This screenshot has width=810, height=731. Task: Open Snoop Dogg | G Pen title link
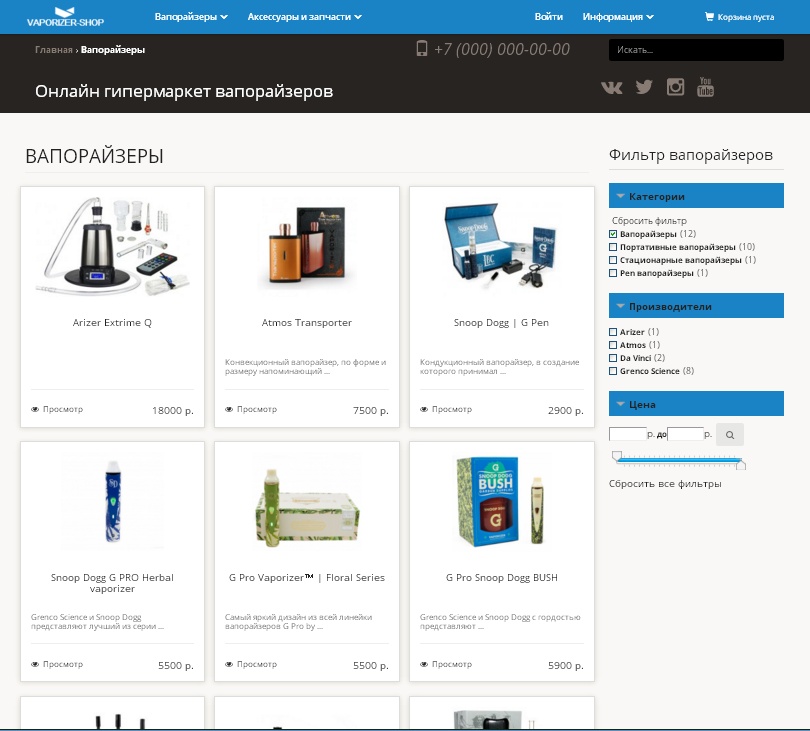tap(501, 322)
